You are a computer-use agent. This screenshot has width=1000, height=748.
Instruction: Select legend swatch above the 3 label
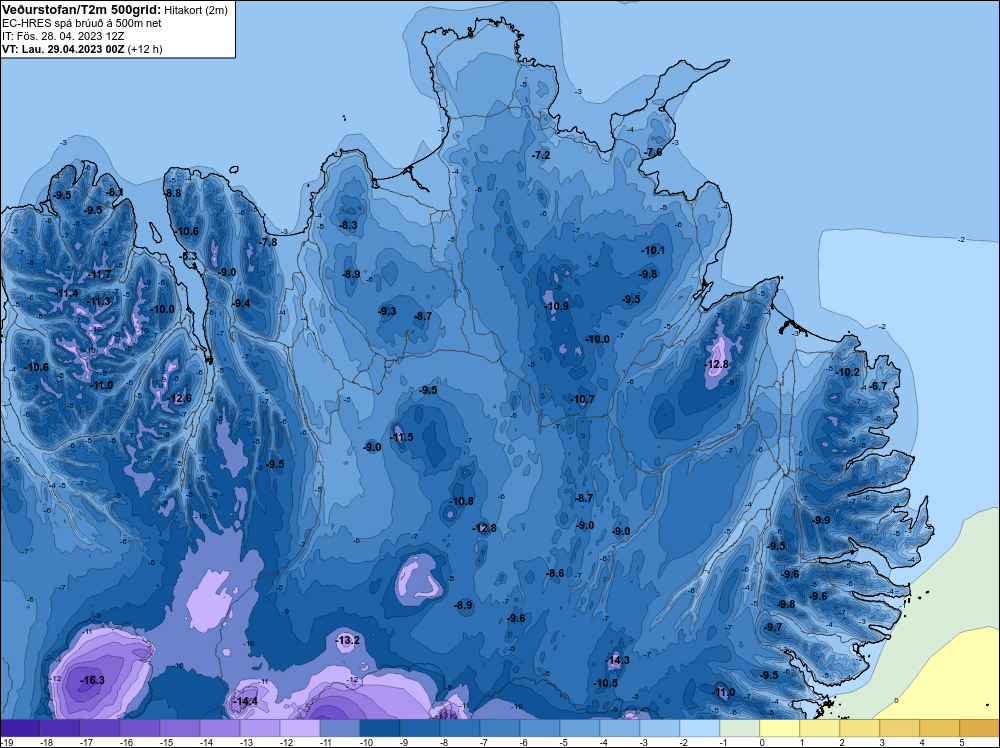point(900,728)
